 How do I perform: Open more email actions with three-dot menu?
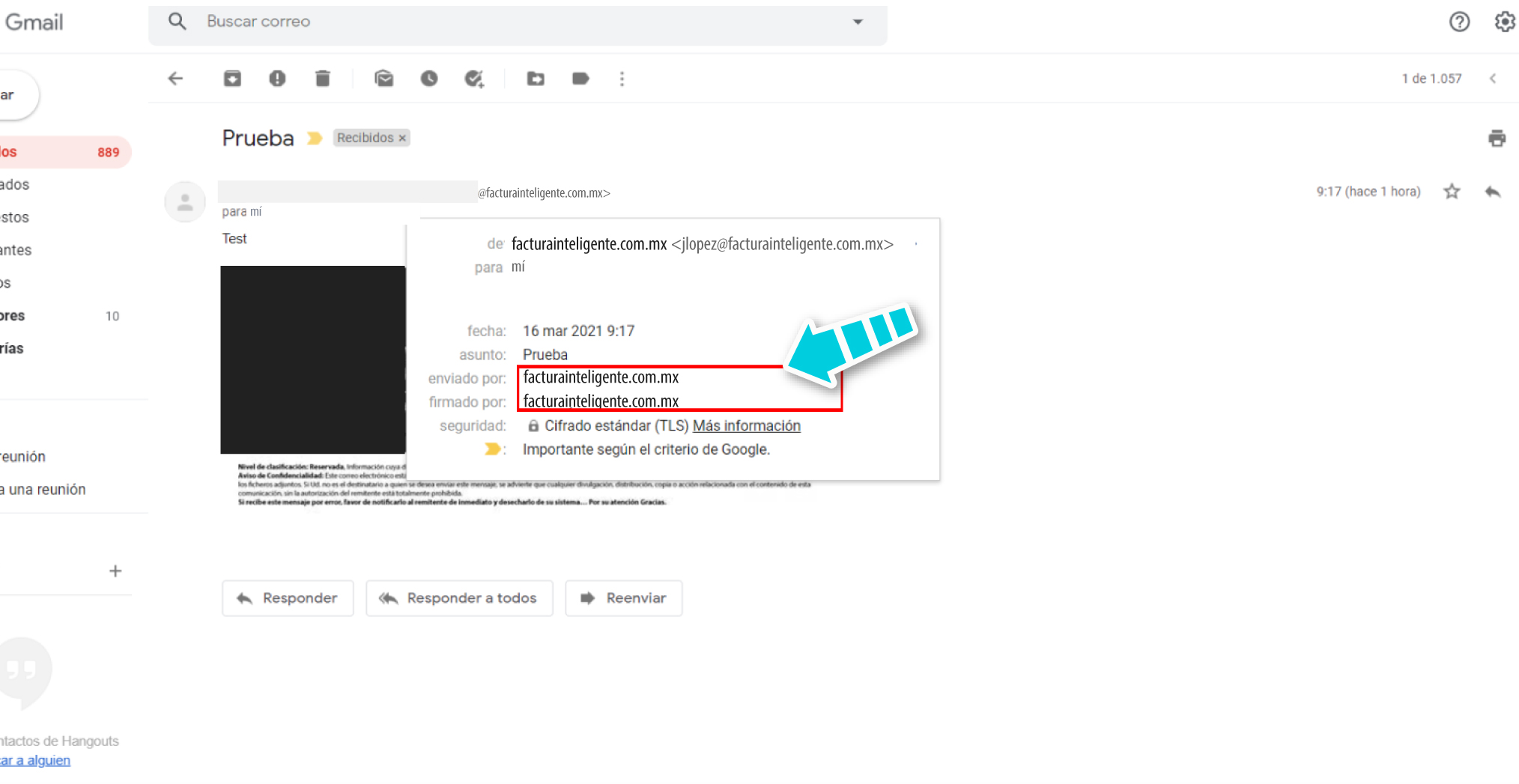622,78
